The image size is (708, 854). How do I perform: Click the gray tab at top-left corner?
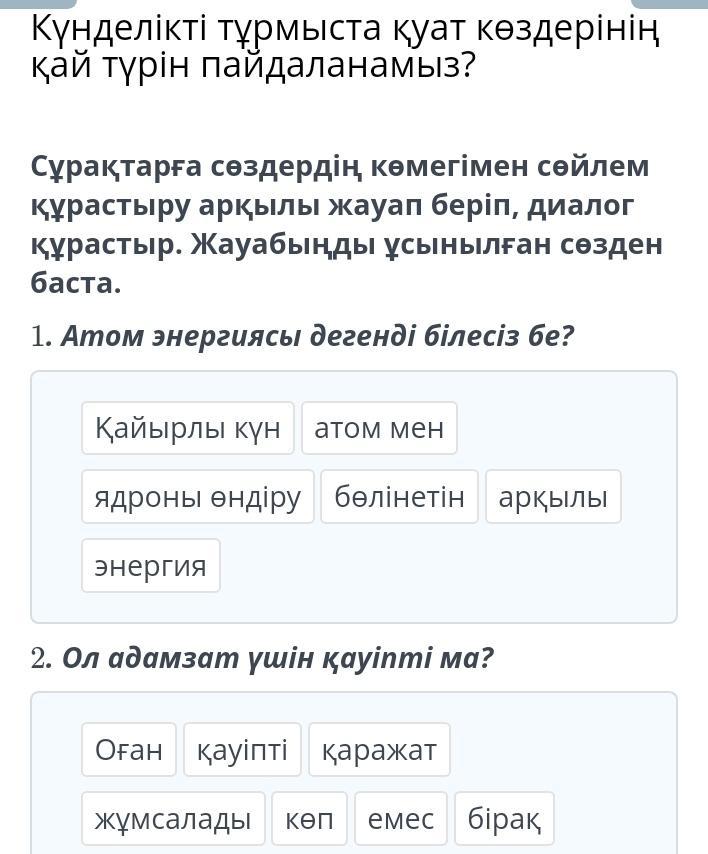(x=38, y=3)
